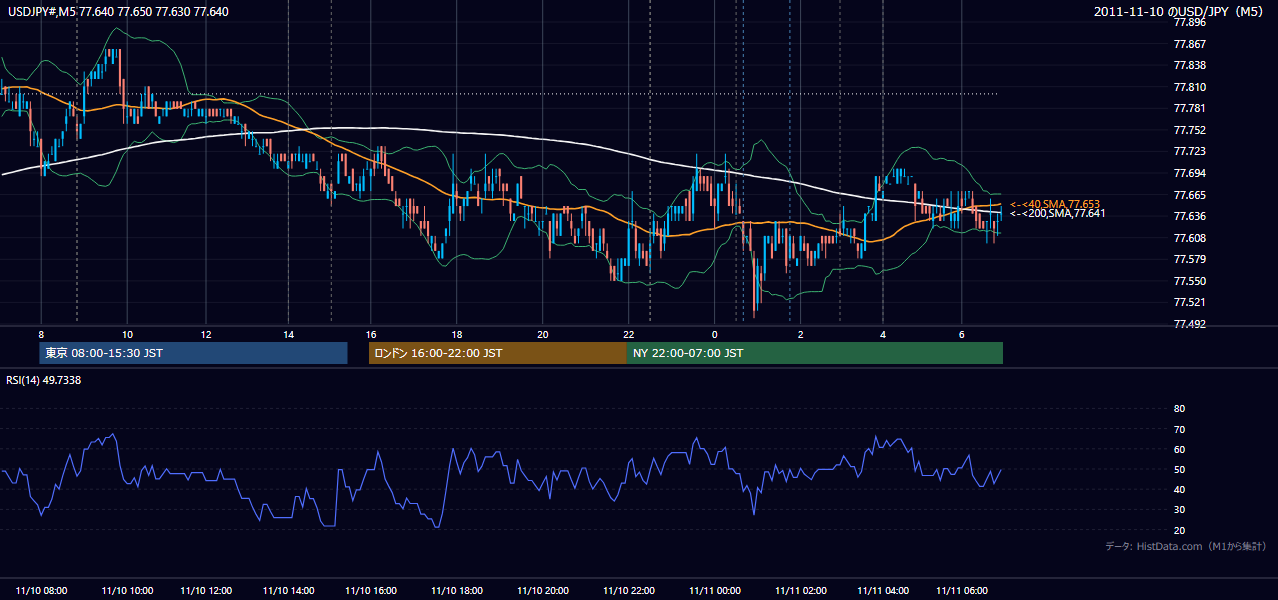The image size is (1278, 600).
Task: Click the 11/10 20:00 time label
Action: click(542, 591)
